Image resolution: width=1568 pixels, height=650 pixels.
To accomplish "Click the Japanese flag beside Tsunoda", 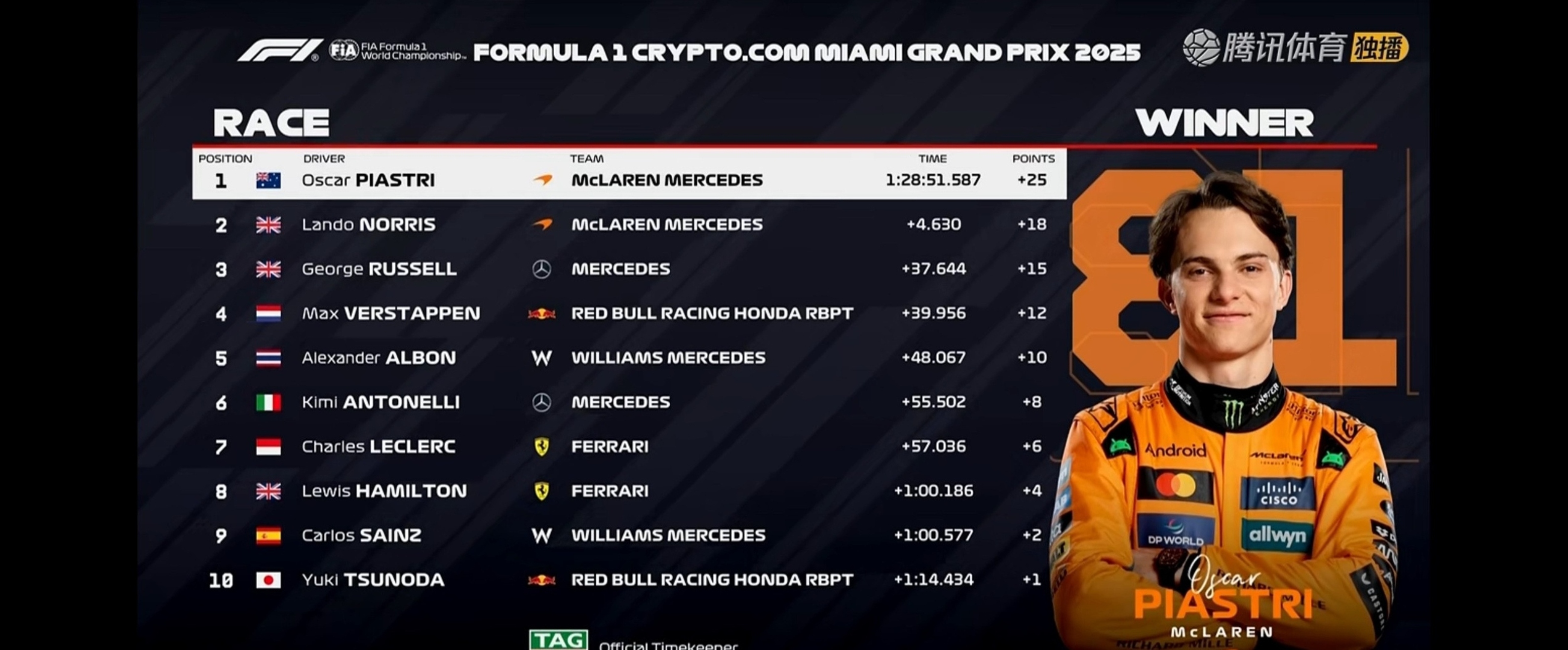I will [x=268, y=580].
